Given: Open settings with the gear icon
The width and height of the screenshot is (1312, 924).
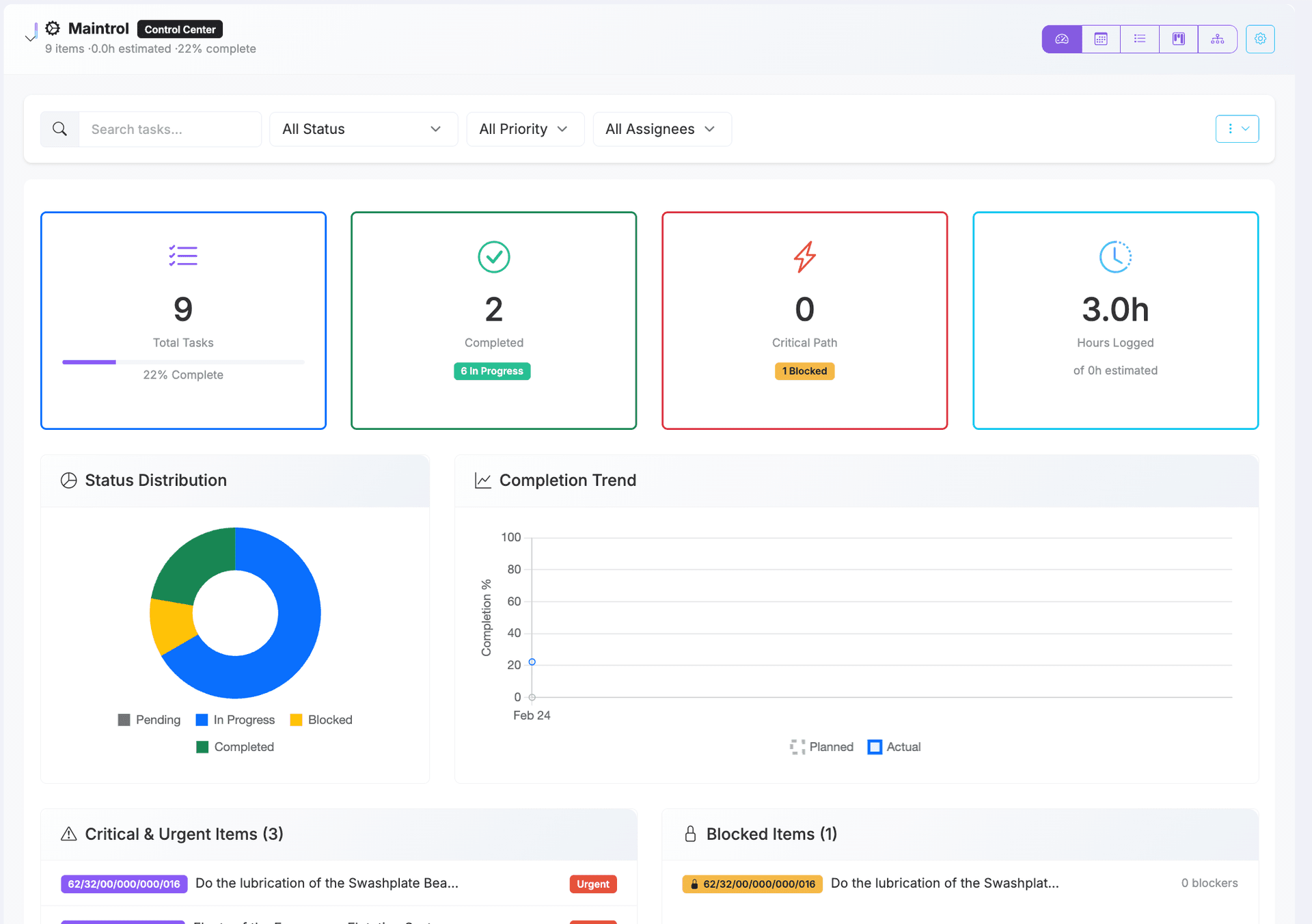Looking at the screenshot, I should click(1259, 39).
